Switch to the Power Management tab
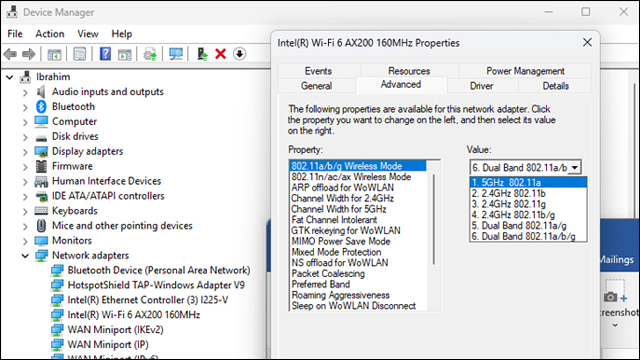The image size is (640, 360). coord(525,71)
